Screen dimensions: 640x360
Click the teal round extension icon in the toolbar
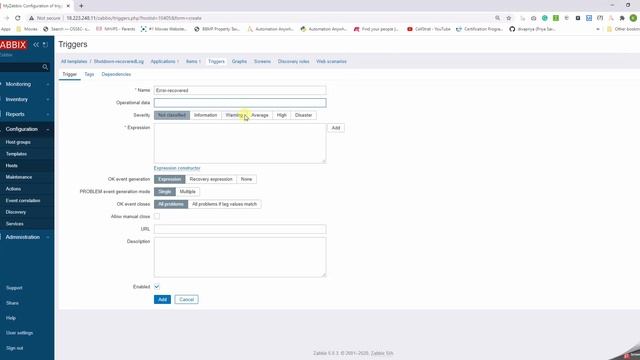544,18
